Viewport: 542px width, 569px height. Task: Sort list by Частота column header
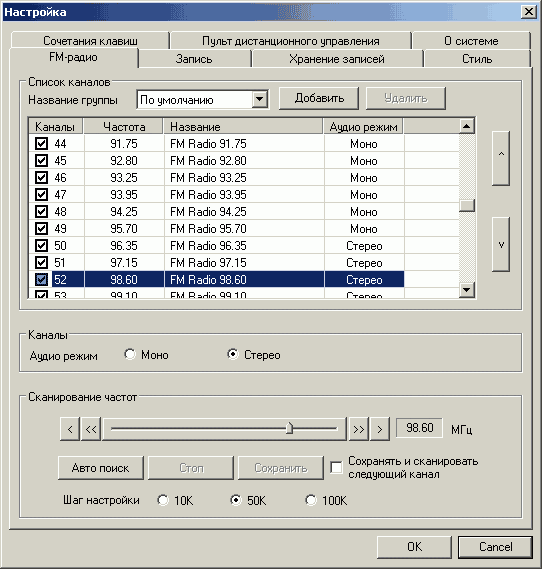(124, 127)
